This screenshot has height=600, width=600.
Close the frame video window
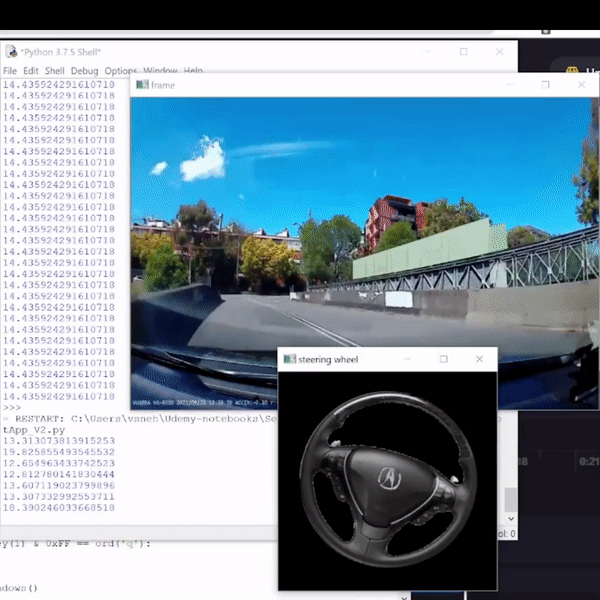click(581, 85)
